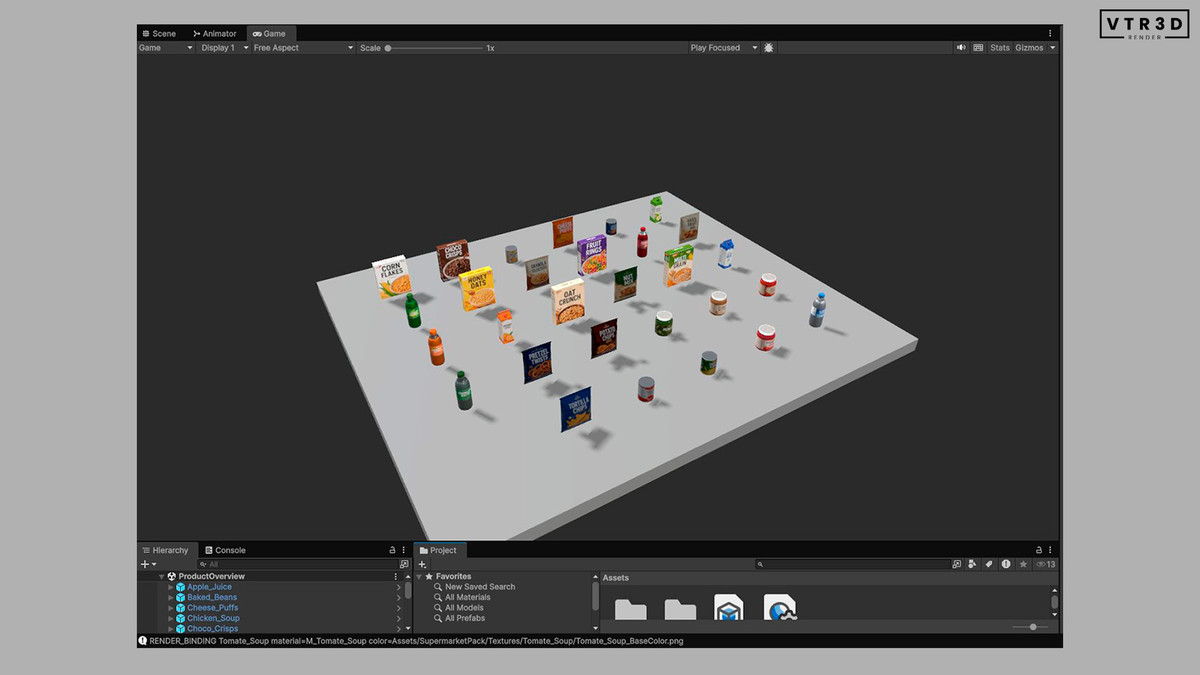
Task: Click Search by Type icon in Project
Action: [972, 564]
